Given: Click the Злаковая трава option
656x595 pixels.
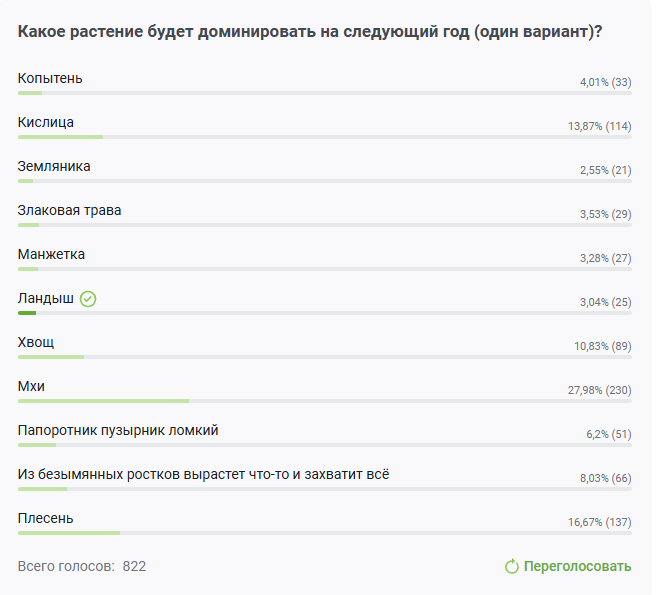Looking at the screenshot, I should 70,210.
